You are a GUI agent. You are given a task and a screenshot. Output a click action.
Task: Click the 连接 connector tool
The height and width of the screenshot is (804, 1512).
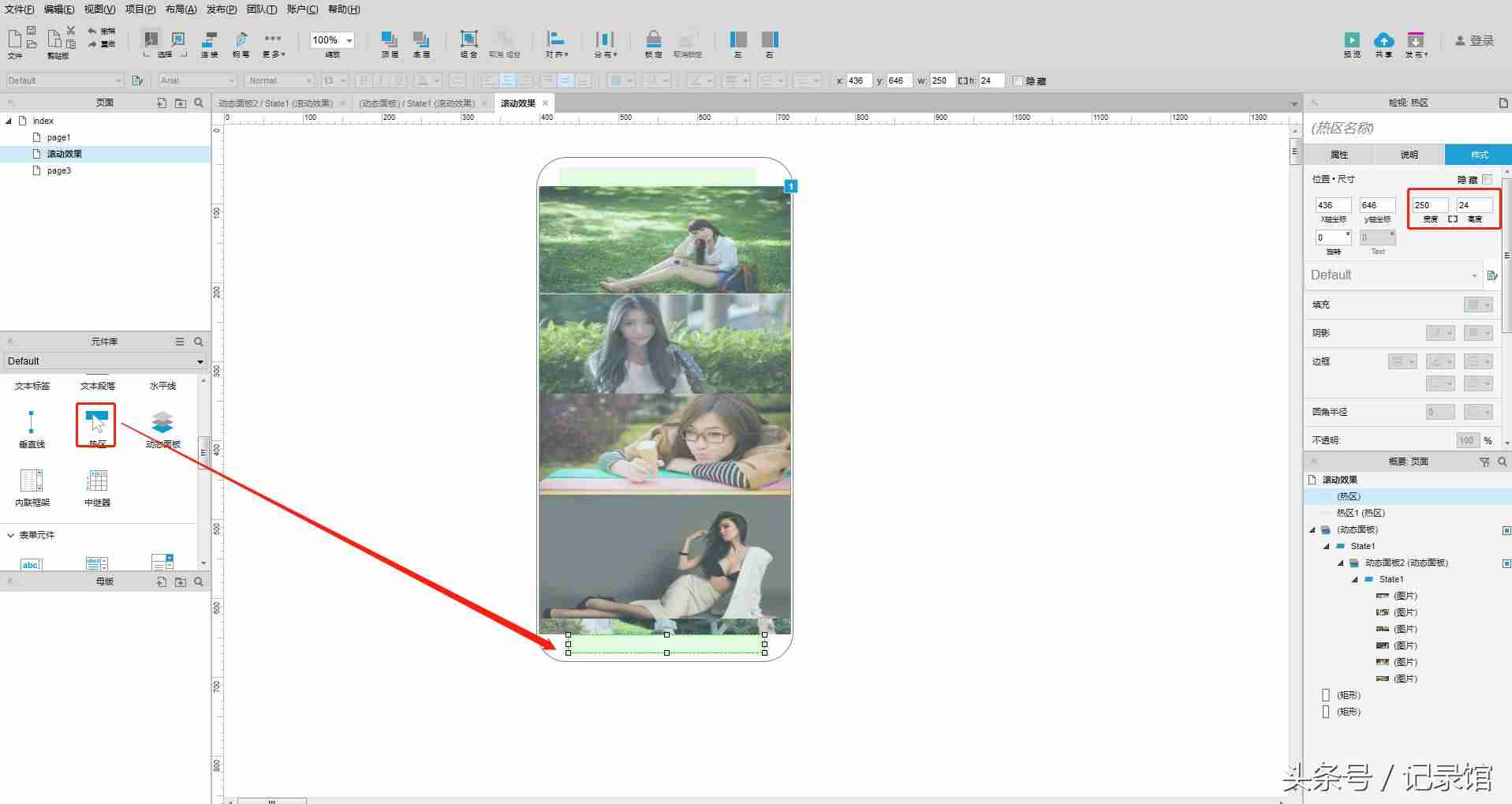(x=209, y=43)
